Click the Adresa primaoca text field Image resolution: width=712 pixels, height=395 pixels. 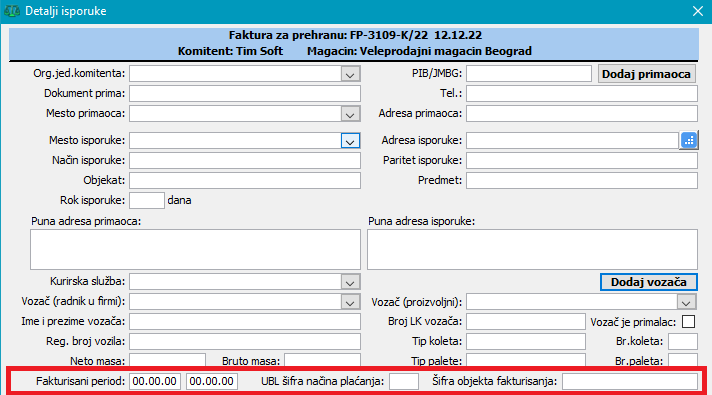pyautogui.click(x=582, y=114)
